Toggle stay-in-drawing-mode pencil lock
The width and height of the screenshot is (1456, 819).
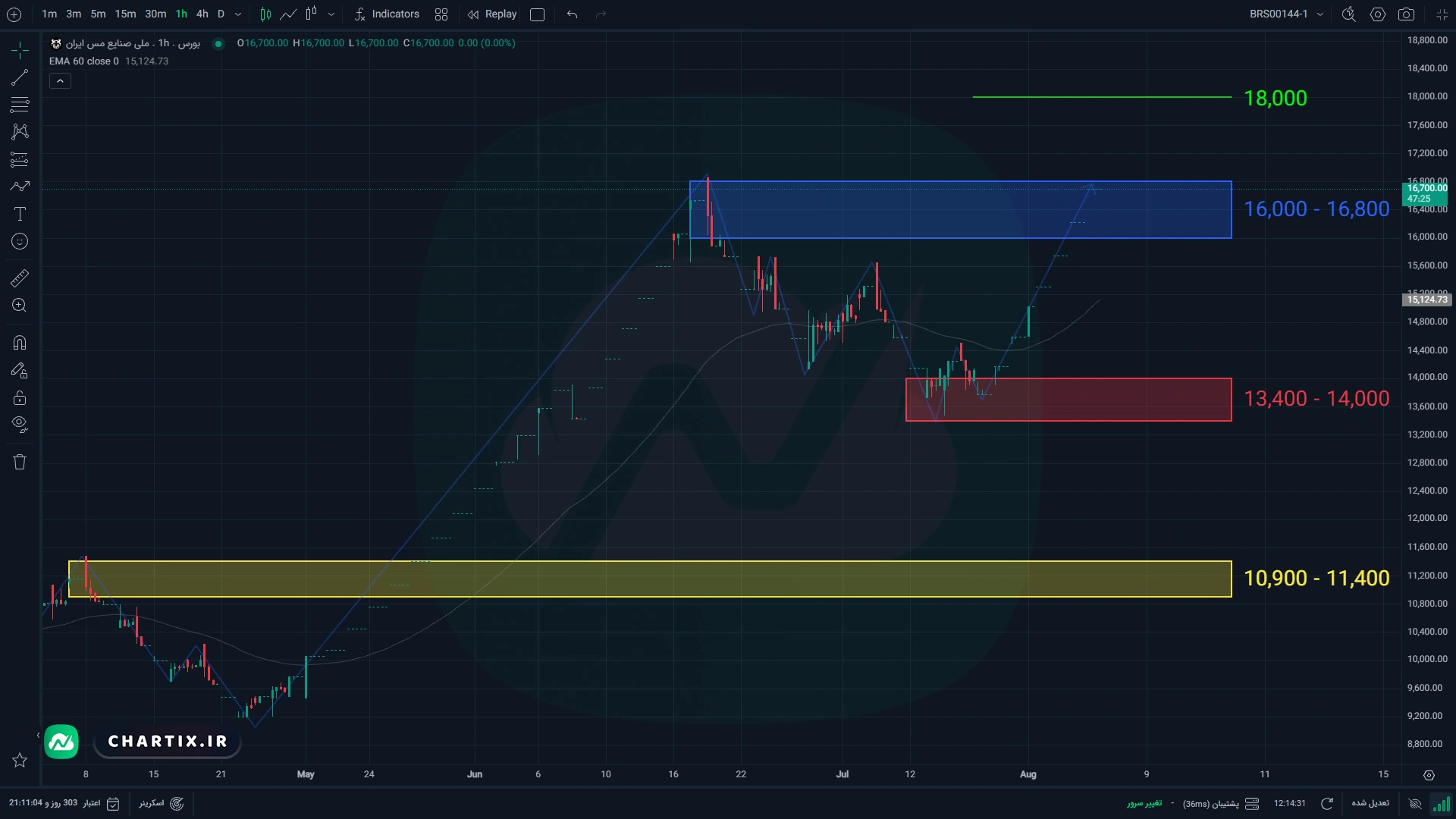point(20,370)
